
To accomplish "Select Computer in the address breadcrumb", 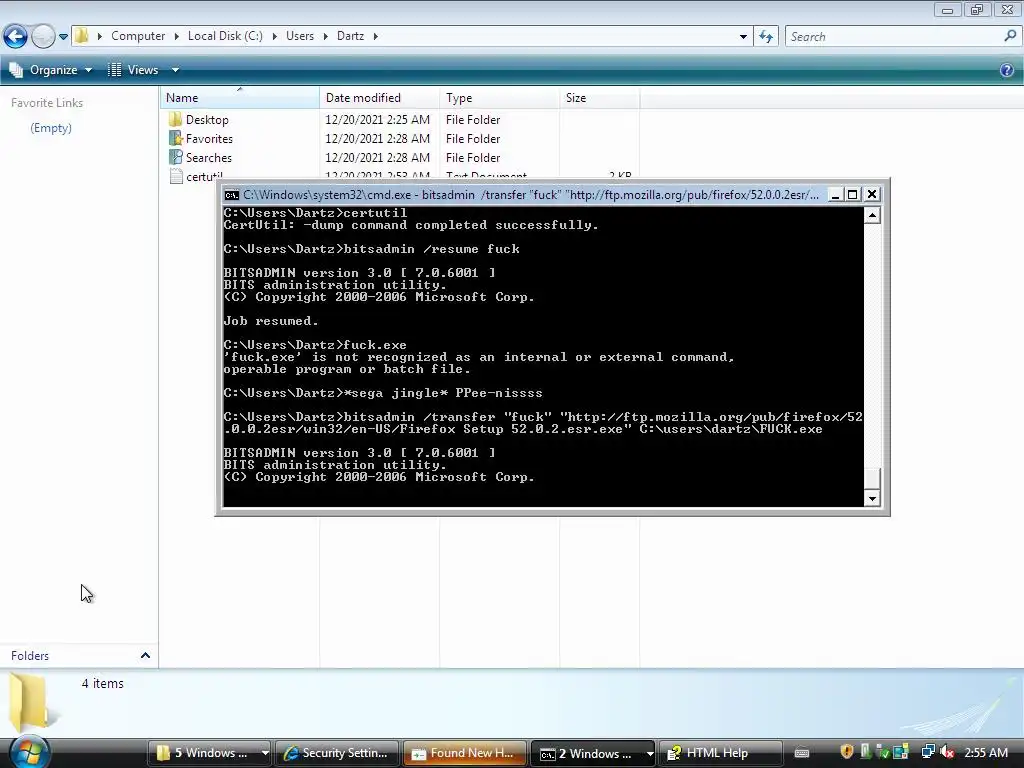I will coord(138,36).
